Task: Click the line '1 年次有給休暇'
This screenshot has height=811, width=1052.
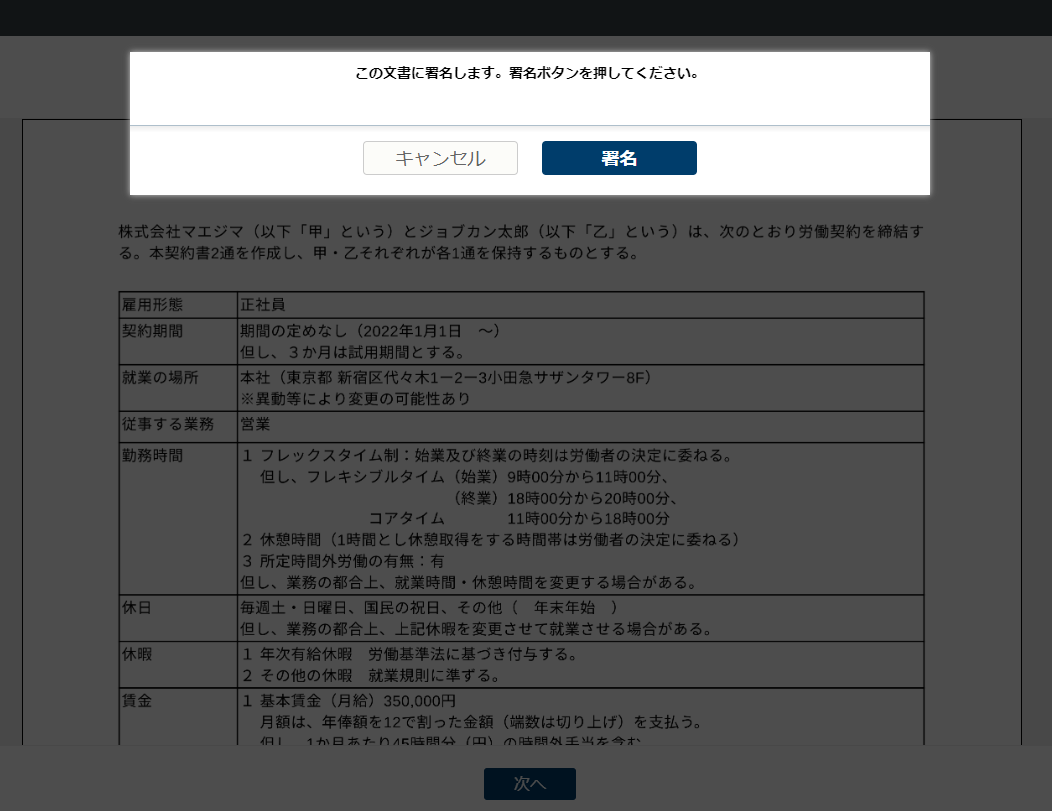Action: [411, 654]
